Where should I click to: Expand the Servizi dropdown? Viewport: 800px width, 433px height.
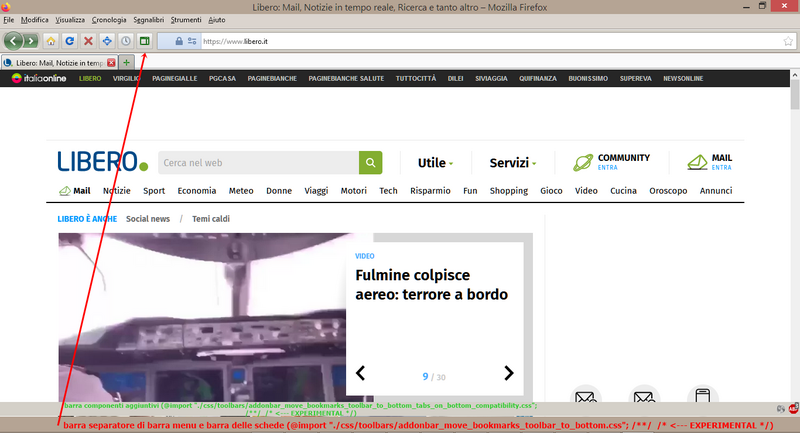coord(513,163)
